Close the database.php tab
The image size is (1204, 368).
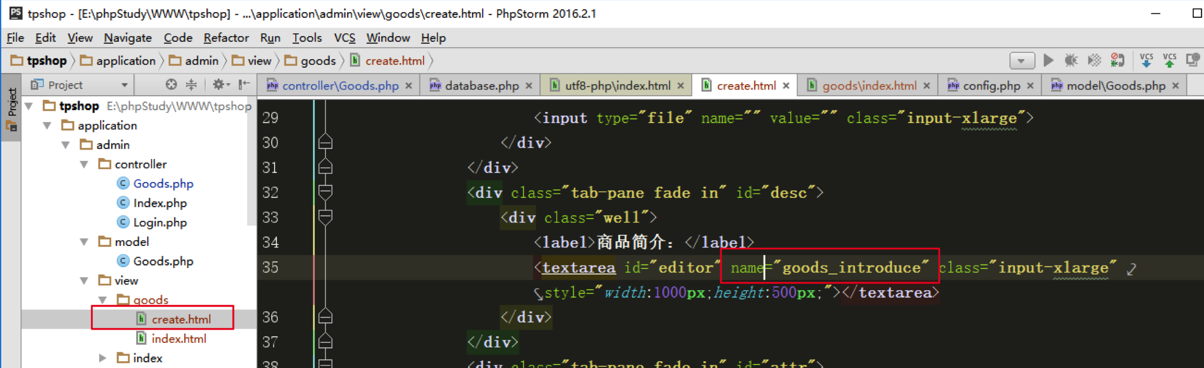530,86
